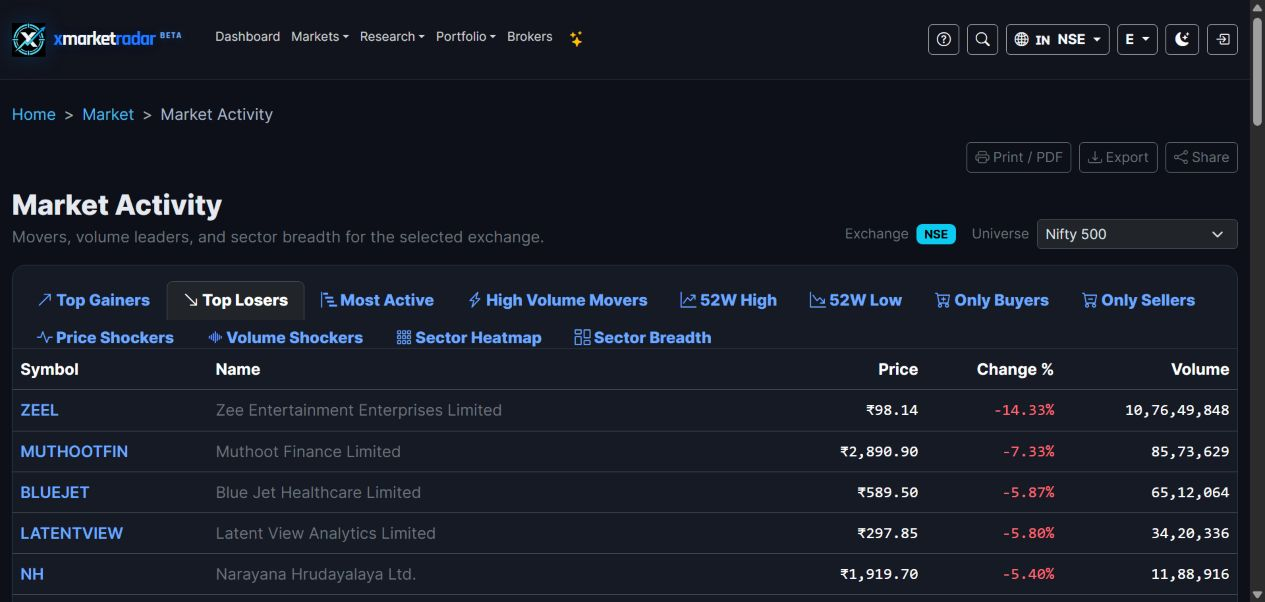1265x602 pixels.
Task: Click Blue Jet Healthcare Limited name
Action: 318,492
